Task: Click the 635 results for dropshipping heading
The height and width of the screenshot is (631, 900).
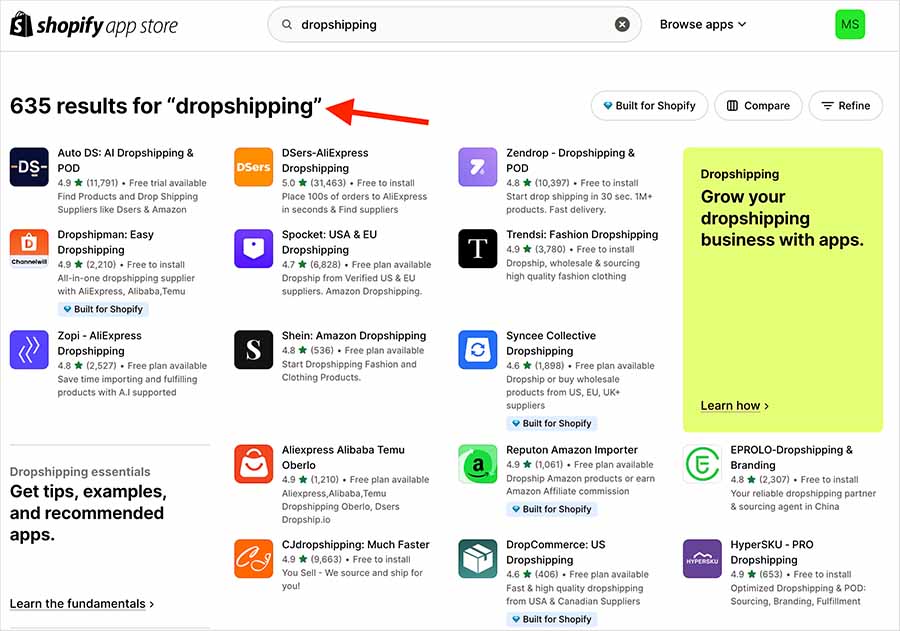Action: point(165,106)
